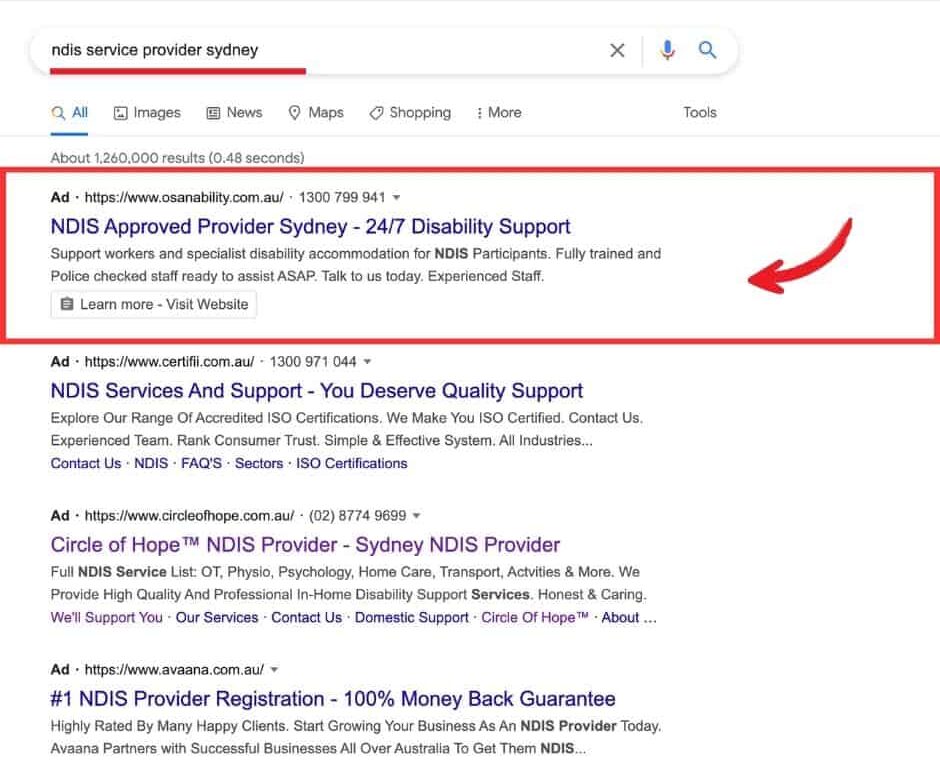Open the Images results tab
The width and height of the screenshot is (940, 782).
(147, 113)
